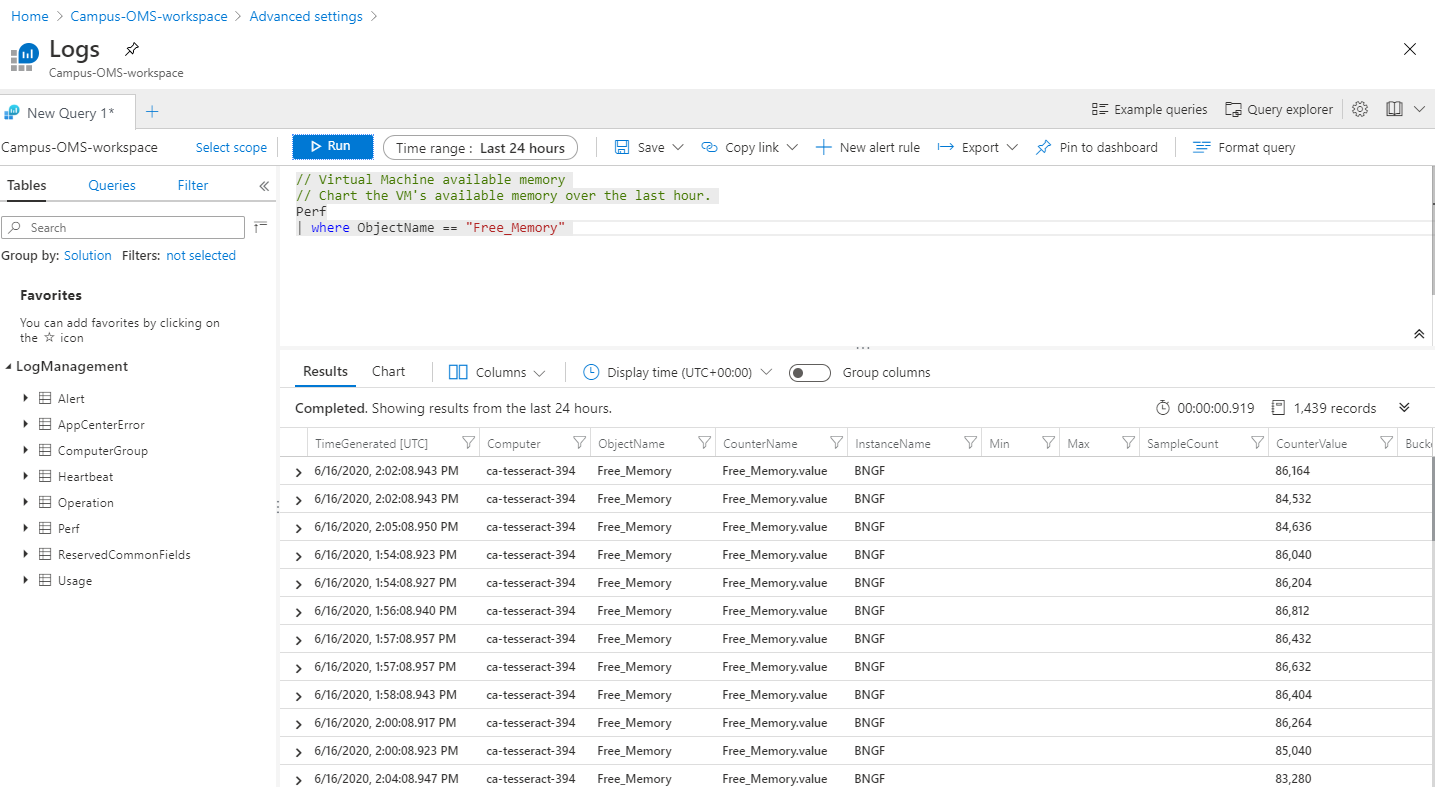This screenshot has height=787, width=1435.
Task: Open filter menu on CounterValue column
Action: 1386,443
